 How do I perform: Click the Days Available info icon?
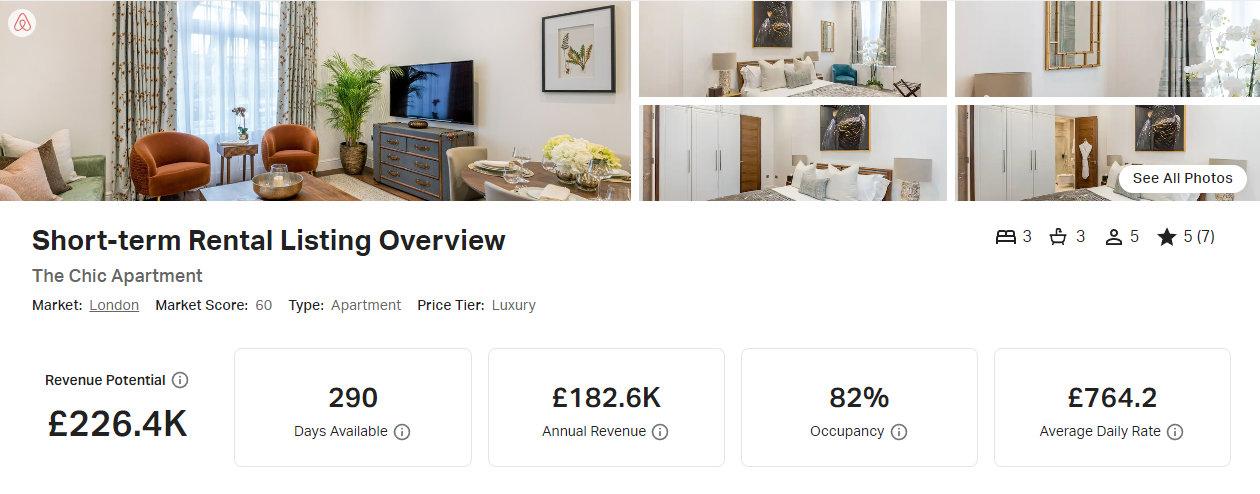pyautogui.click(x=402, y=432)
